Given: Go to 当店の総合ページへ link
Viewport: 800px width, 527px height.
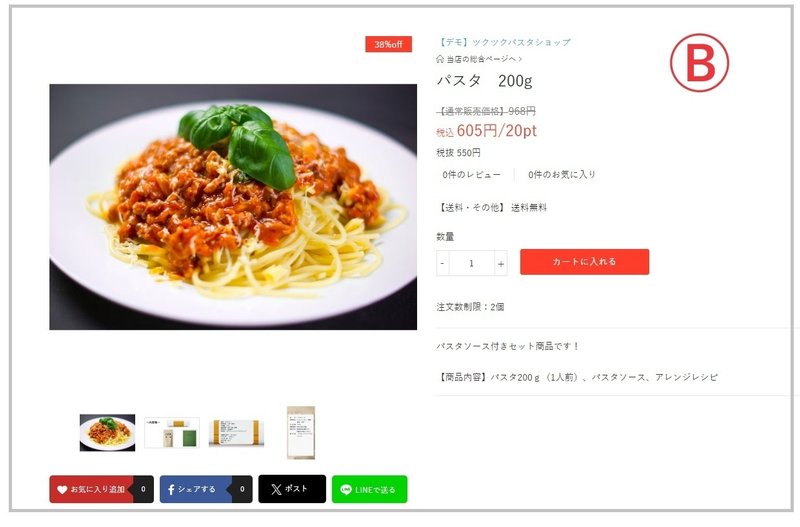Looking at the screenshot, I should click(484, 59).
